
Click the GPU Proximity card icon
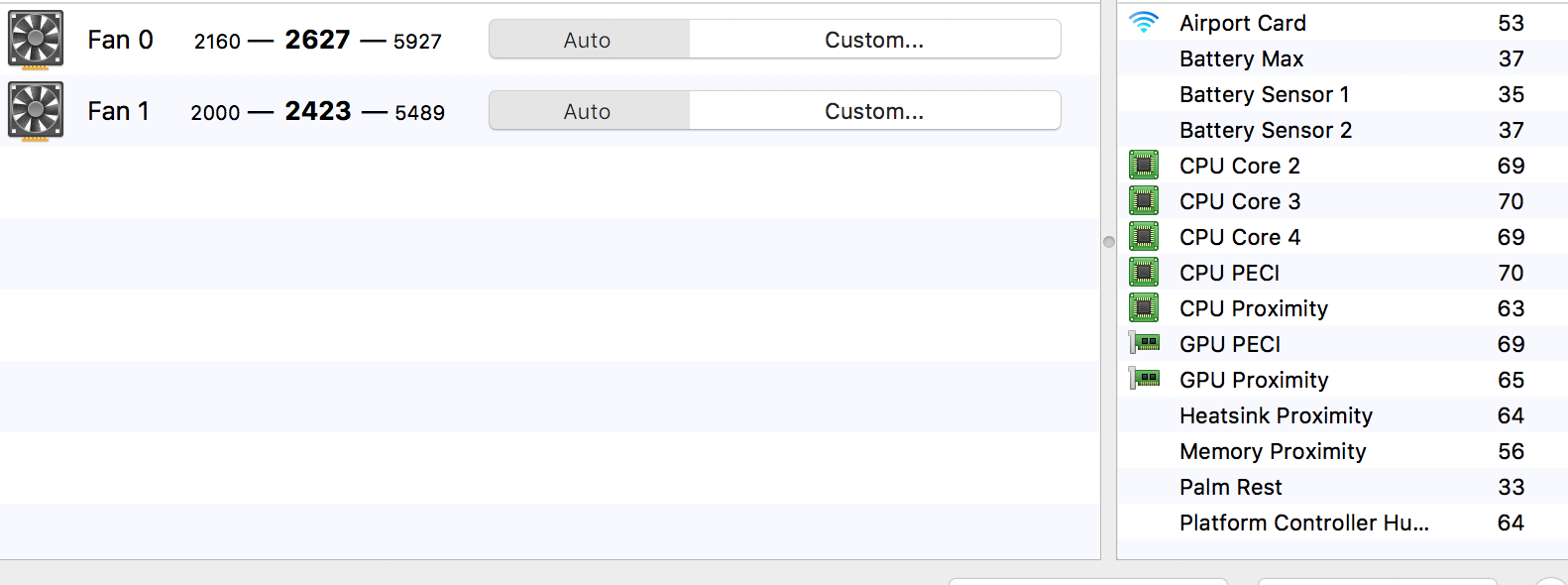(1144, 379)
